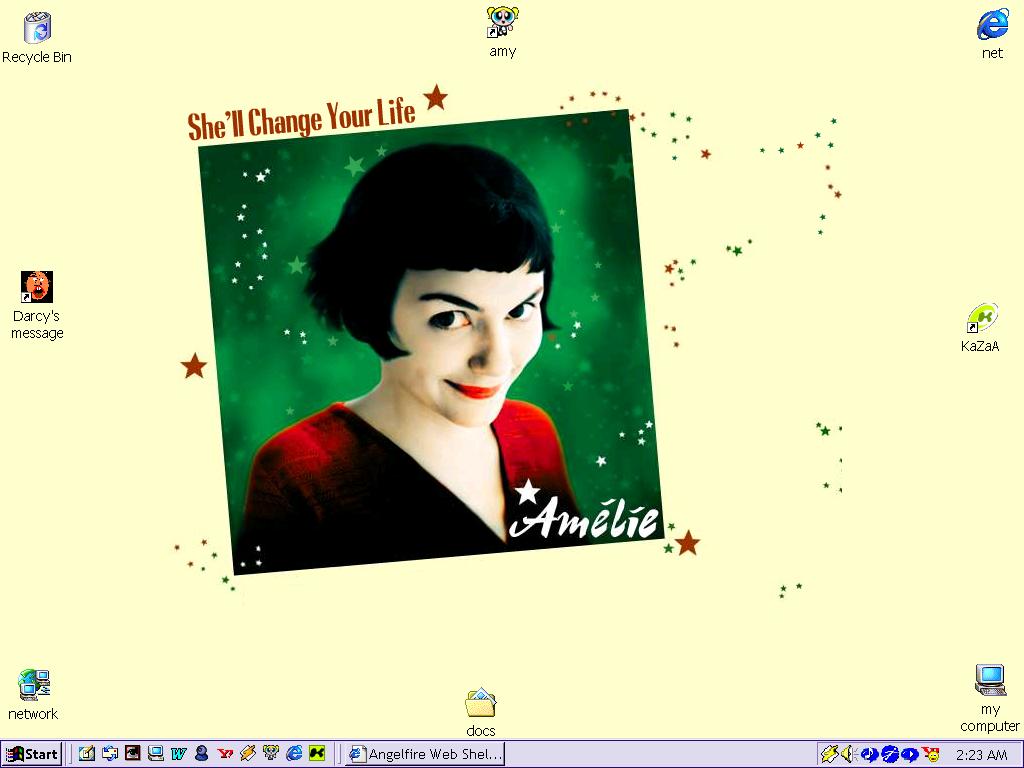The height and width of the screenshot is (768, 1024).
Task: Launch KaZaA from the quick launch bar
Action: 317,754
